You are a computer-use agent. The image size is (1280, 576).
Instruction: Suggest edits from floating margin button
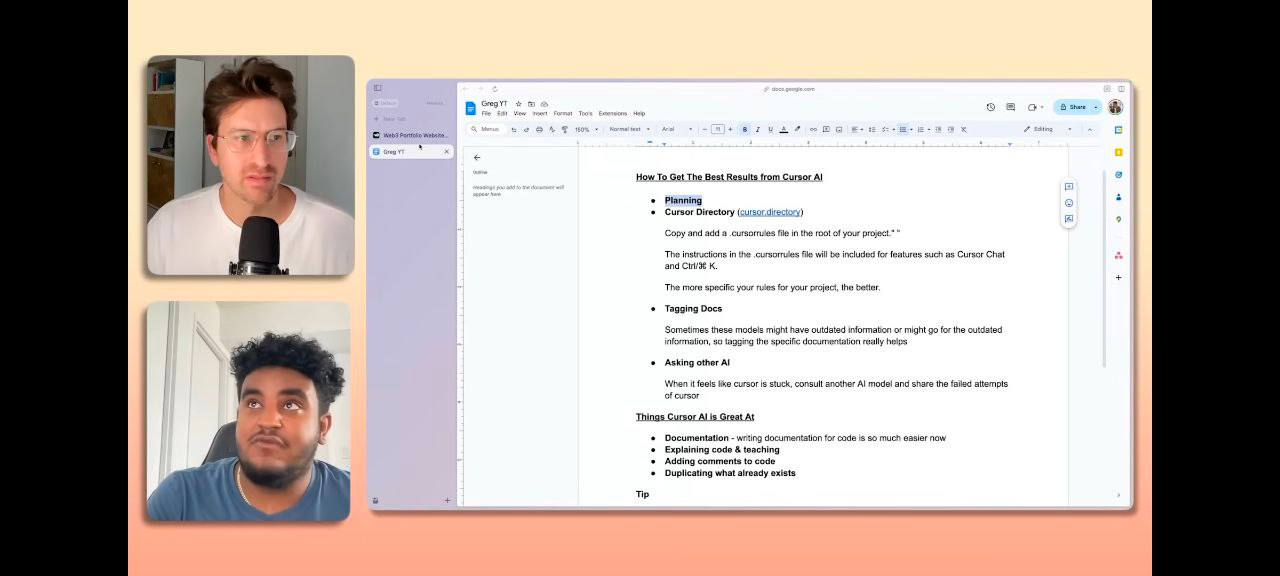coord(1069,219)
